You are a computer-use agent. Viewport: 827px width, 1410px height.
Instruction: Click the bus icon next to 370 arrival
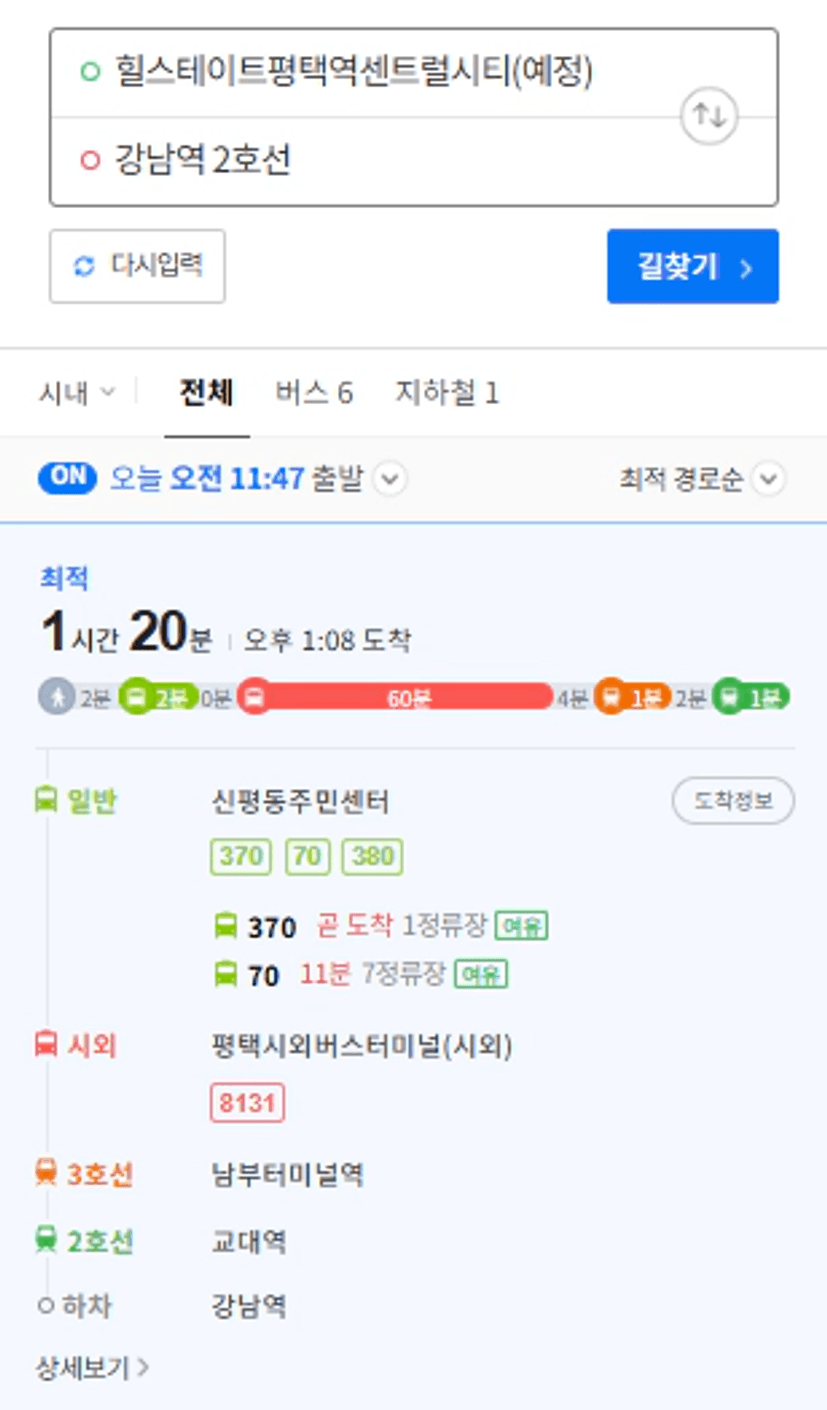coord(226,926)
